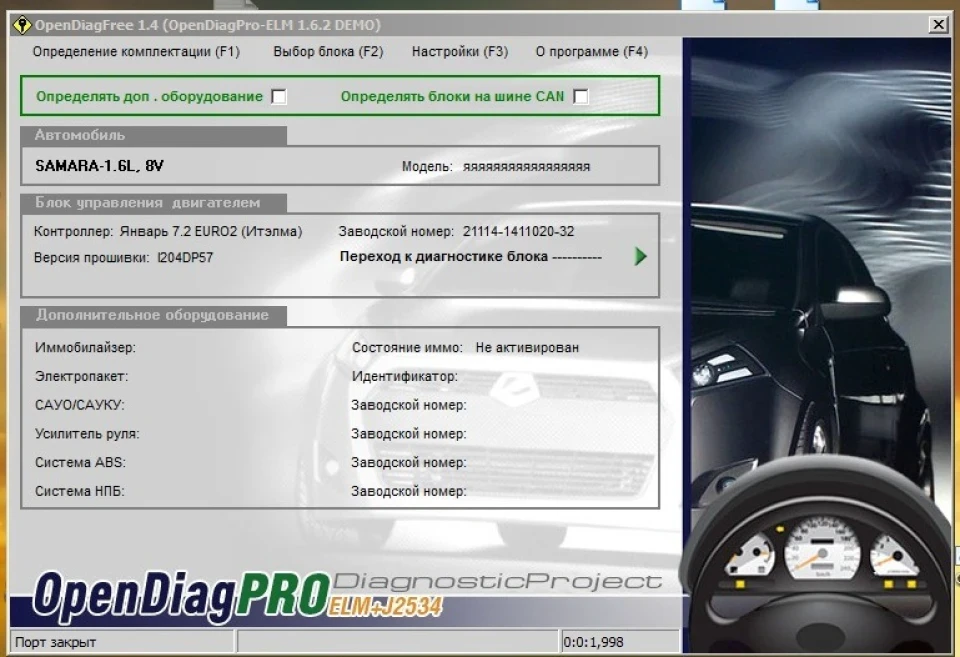Viewport: 960px width, 657px height.
Task: Click controller value 'Январь 7.2 EURO2 (Итэлма)'
Action: pyautogui.click(x=211, y=231)
